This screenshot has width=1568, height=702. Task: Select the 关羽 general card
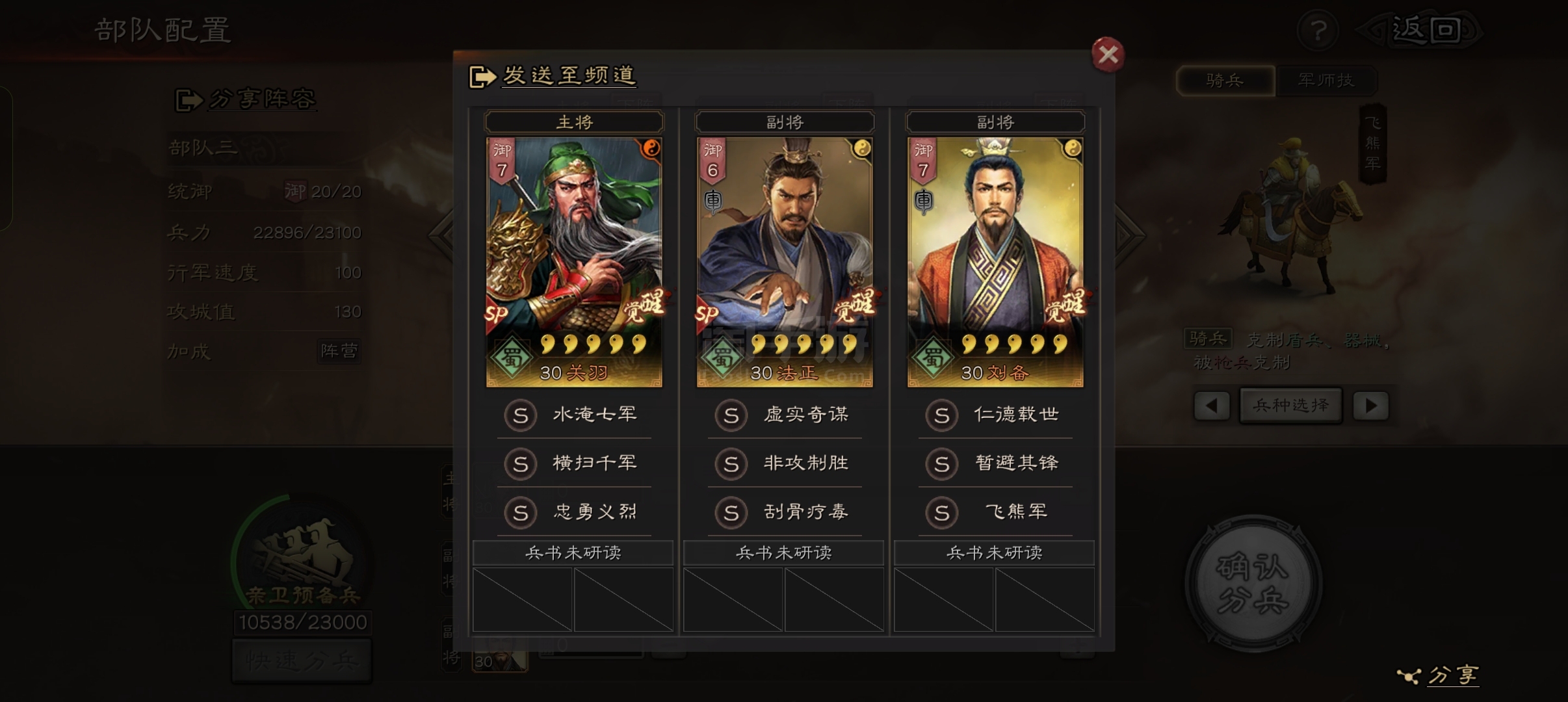[x=574, y=262]
